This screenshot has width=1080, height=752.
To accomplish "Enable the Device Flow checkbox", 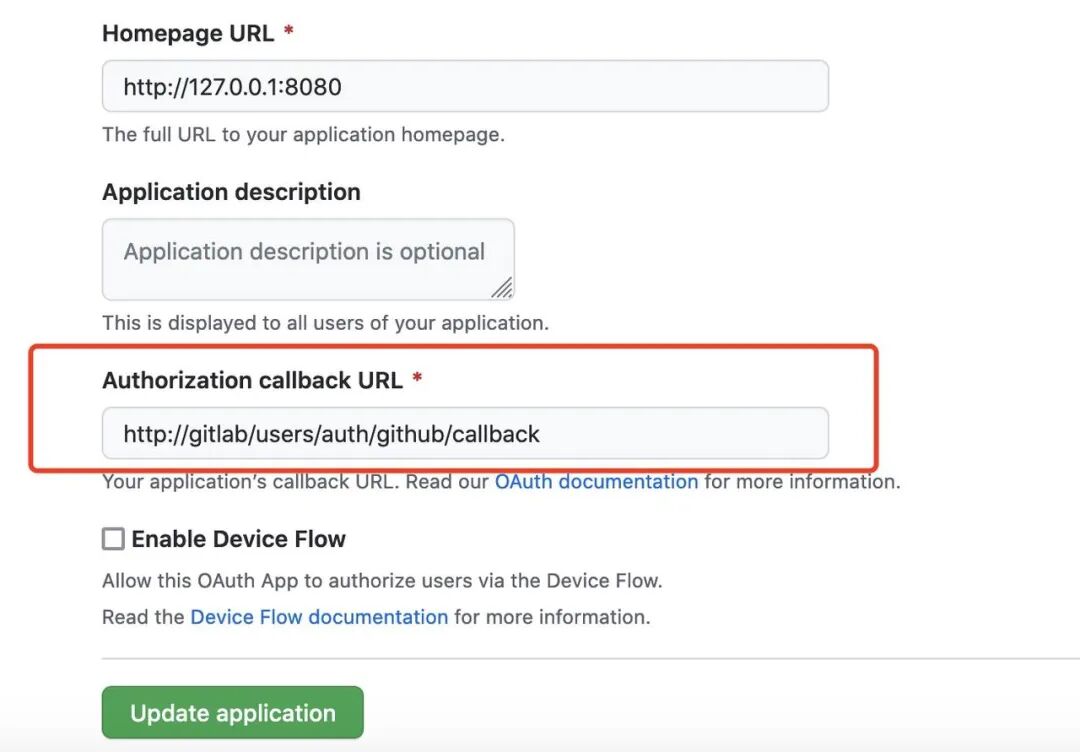I will 113,540.
